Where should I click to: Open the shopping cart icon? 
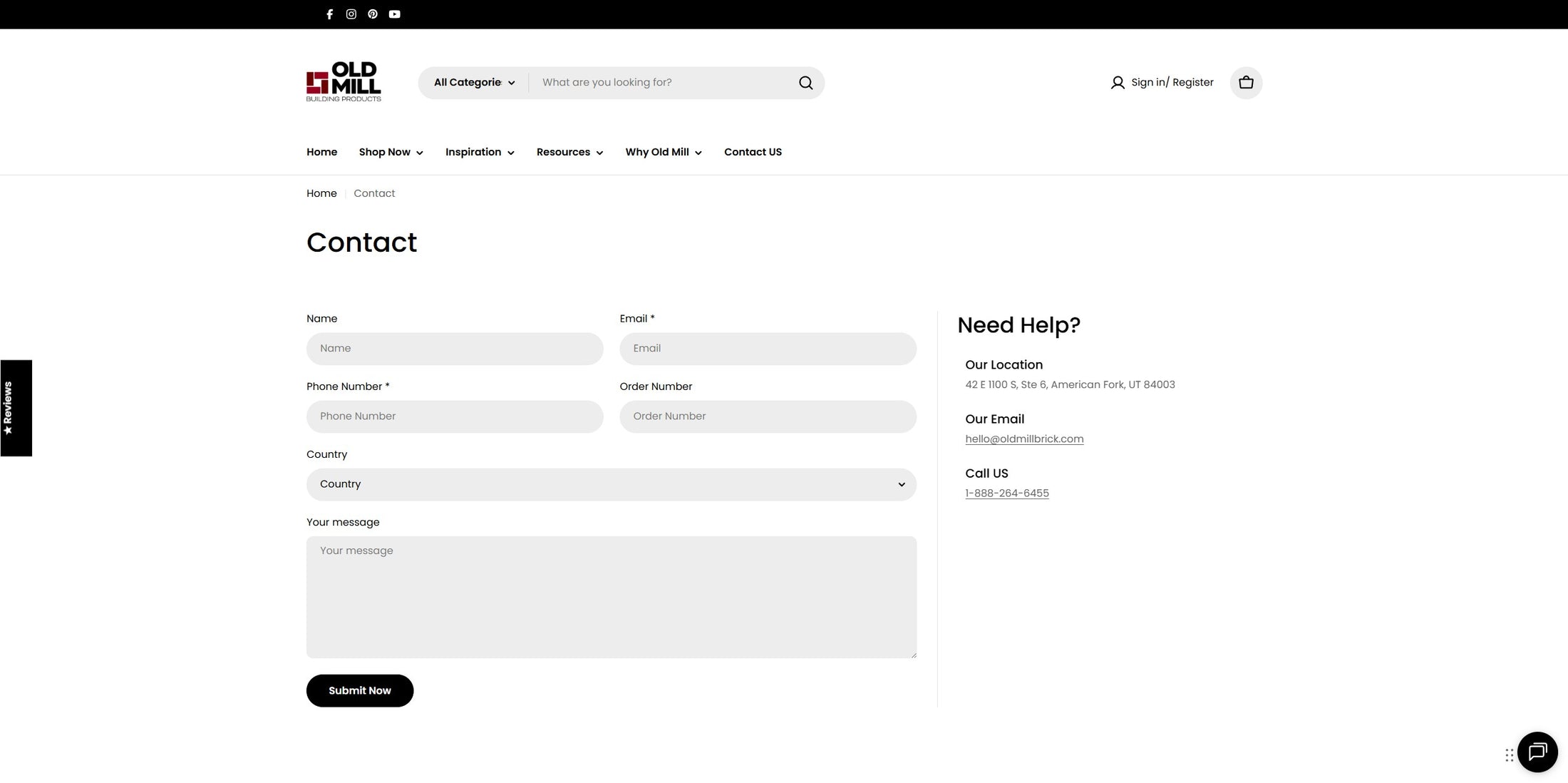coord(1246,83)
